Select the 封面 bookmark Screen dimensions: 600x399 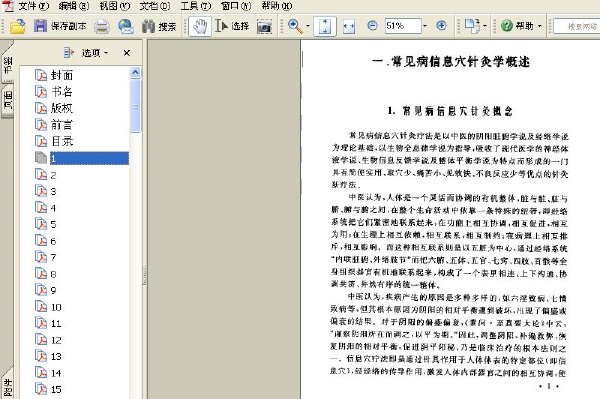(62, 75)
